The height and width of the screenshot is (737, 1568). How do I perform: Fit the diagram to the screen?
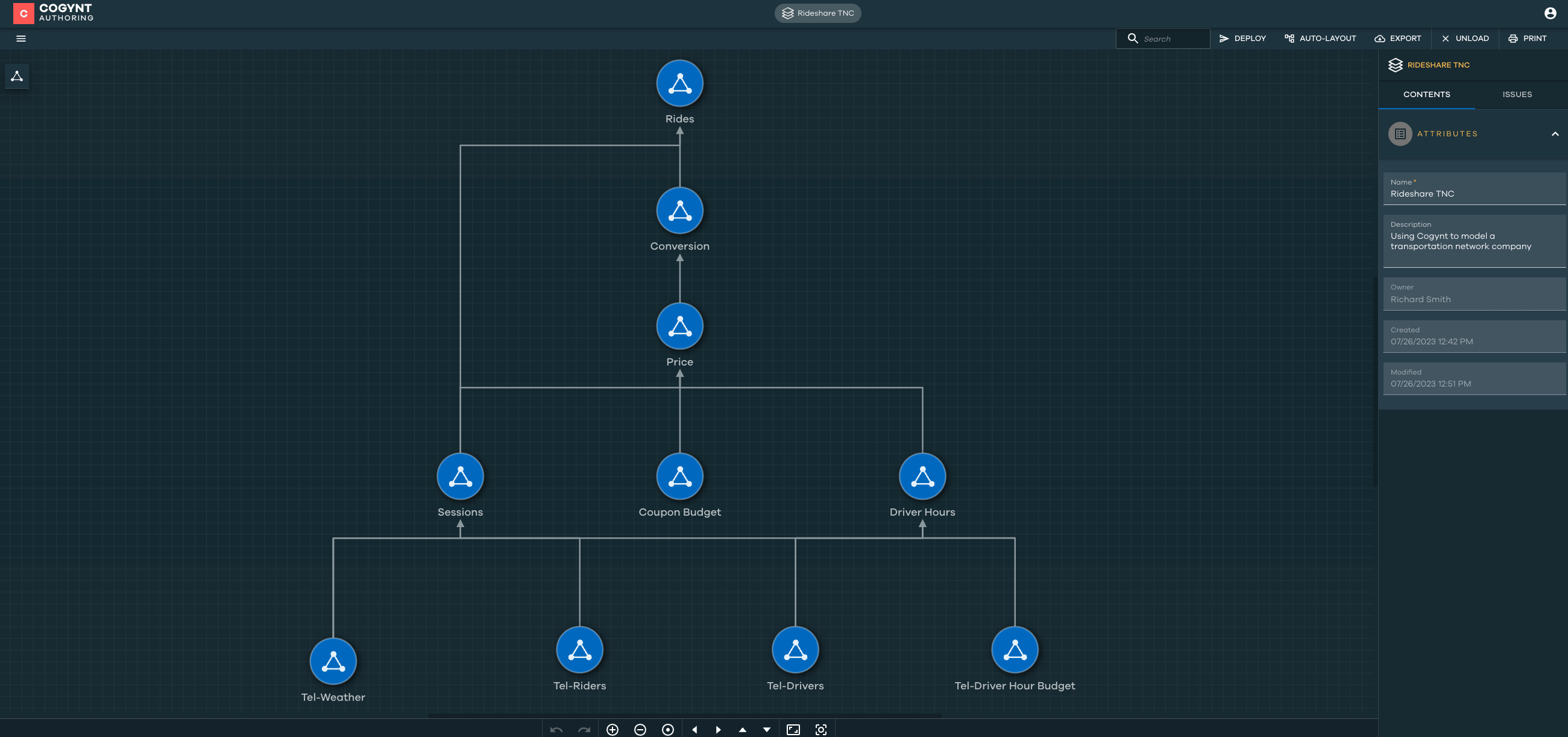click(x=820, y=729)
